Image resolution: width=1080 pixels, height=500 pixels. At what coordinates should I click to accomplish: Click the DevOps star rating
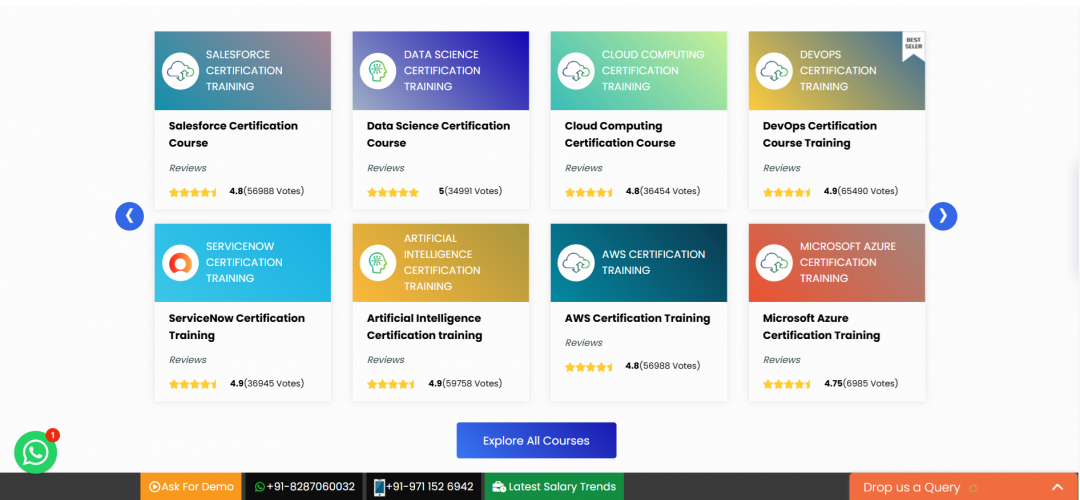point(787,192)
